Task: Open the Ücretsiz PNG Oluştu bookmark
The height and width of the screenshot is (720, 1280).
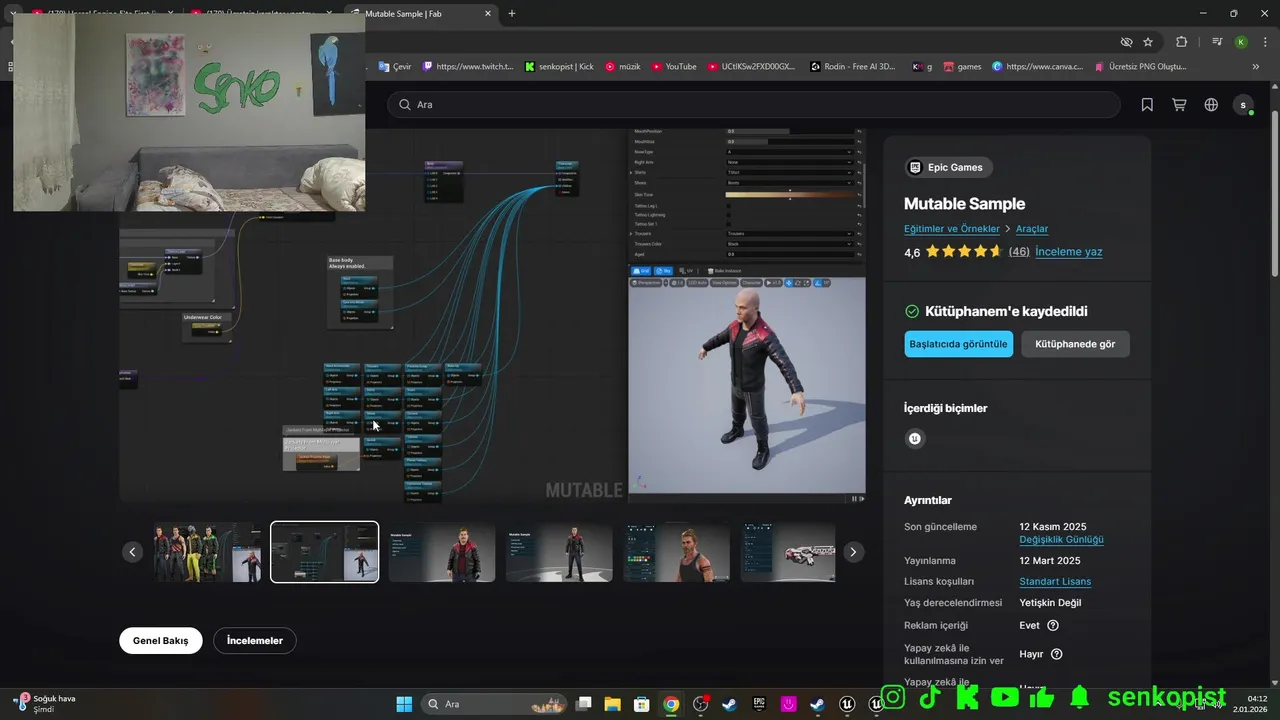Action: pyautogui.click(x=1140, y=66)
